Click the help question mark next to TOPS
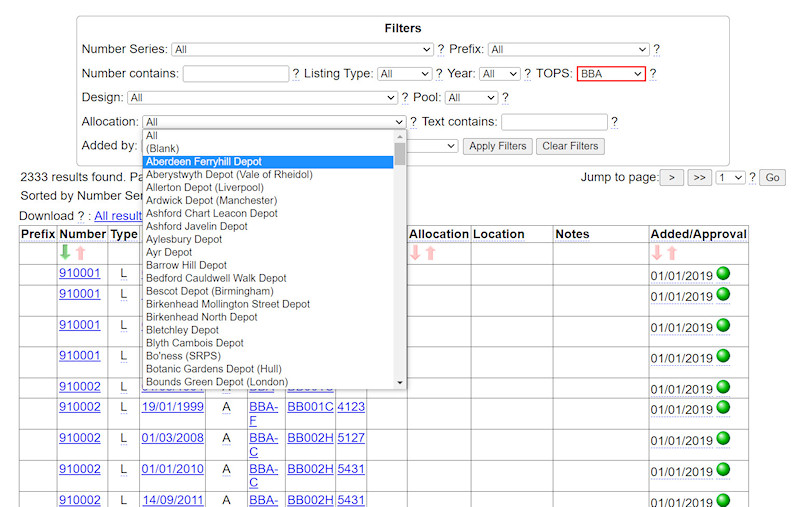800x507 pixels. (653, 74)
